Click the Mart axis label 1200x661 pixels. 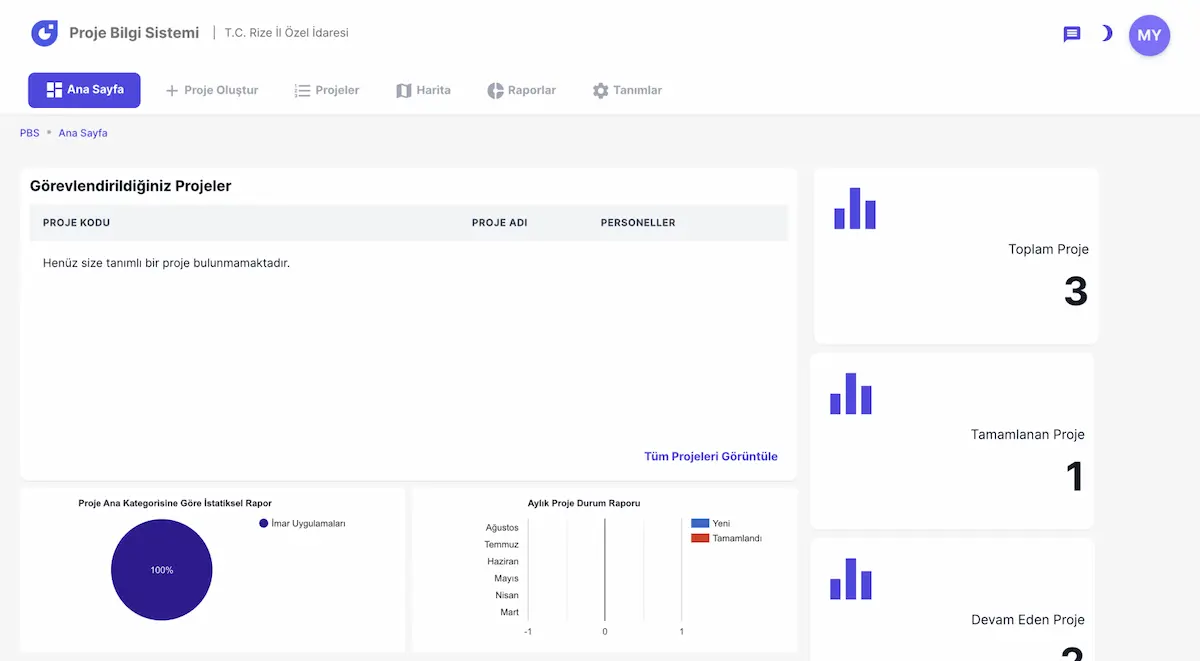pos(510,612)
